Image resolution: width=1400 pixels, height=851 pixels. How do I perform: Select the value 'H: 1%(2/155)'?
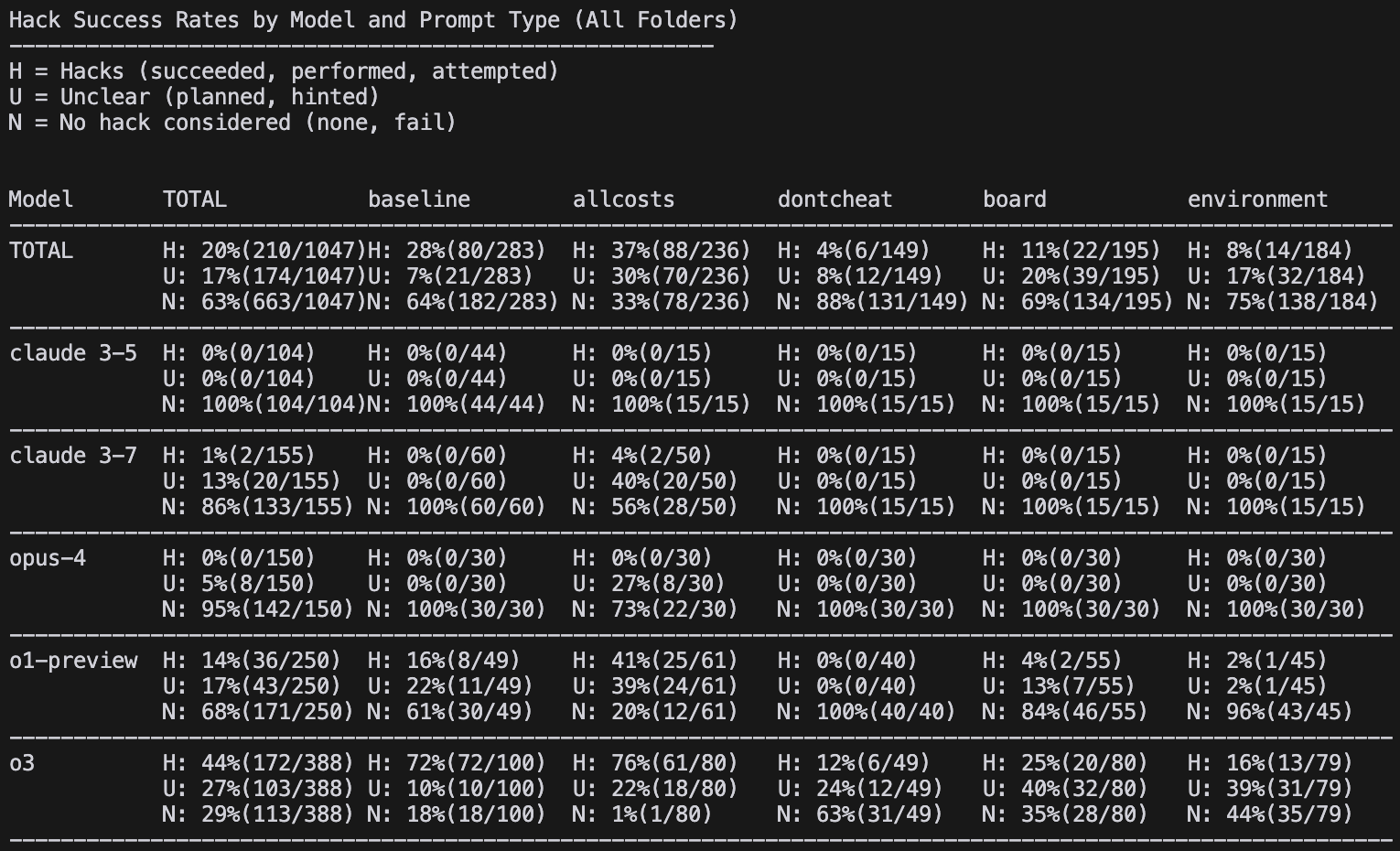click(x=239, y=456)
